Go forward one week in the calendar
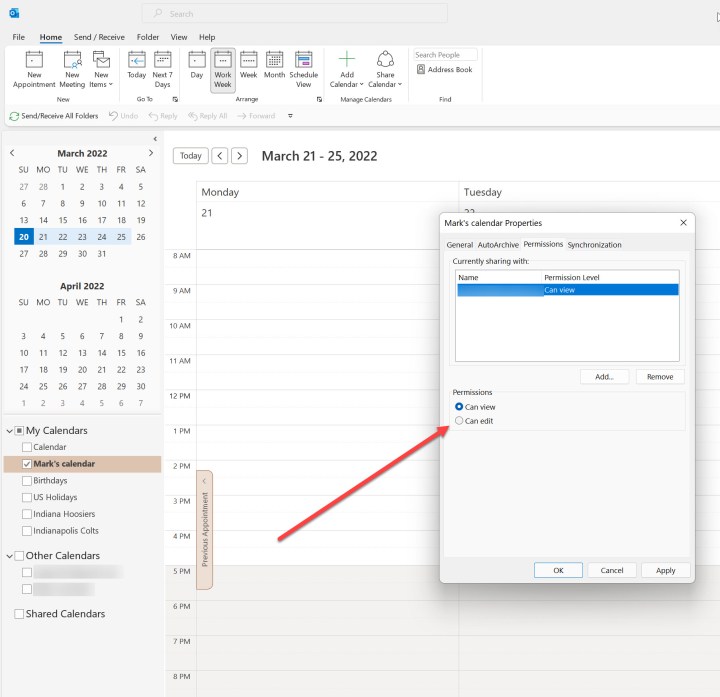This screenshot has width=720, height=697. tap(239, 156)
